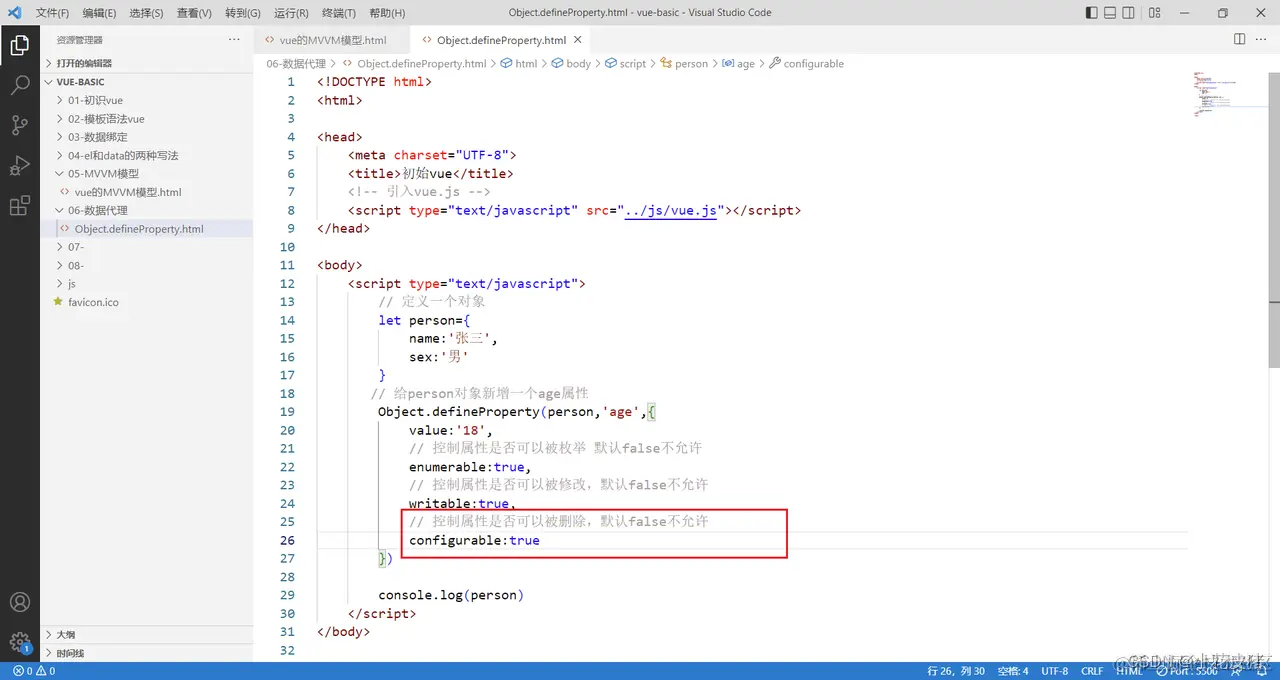
Task: Open vue的MVVM模型.html in the file tree
Action: click(x=146, y=192)
